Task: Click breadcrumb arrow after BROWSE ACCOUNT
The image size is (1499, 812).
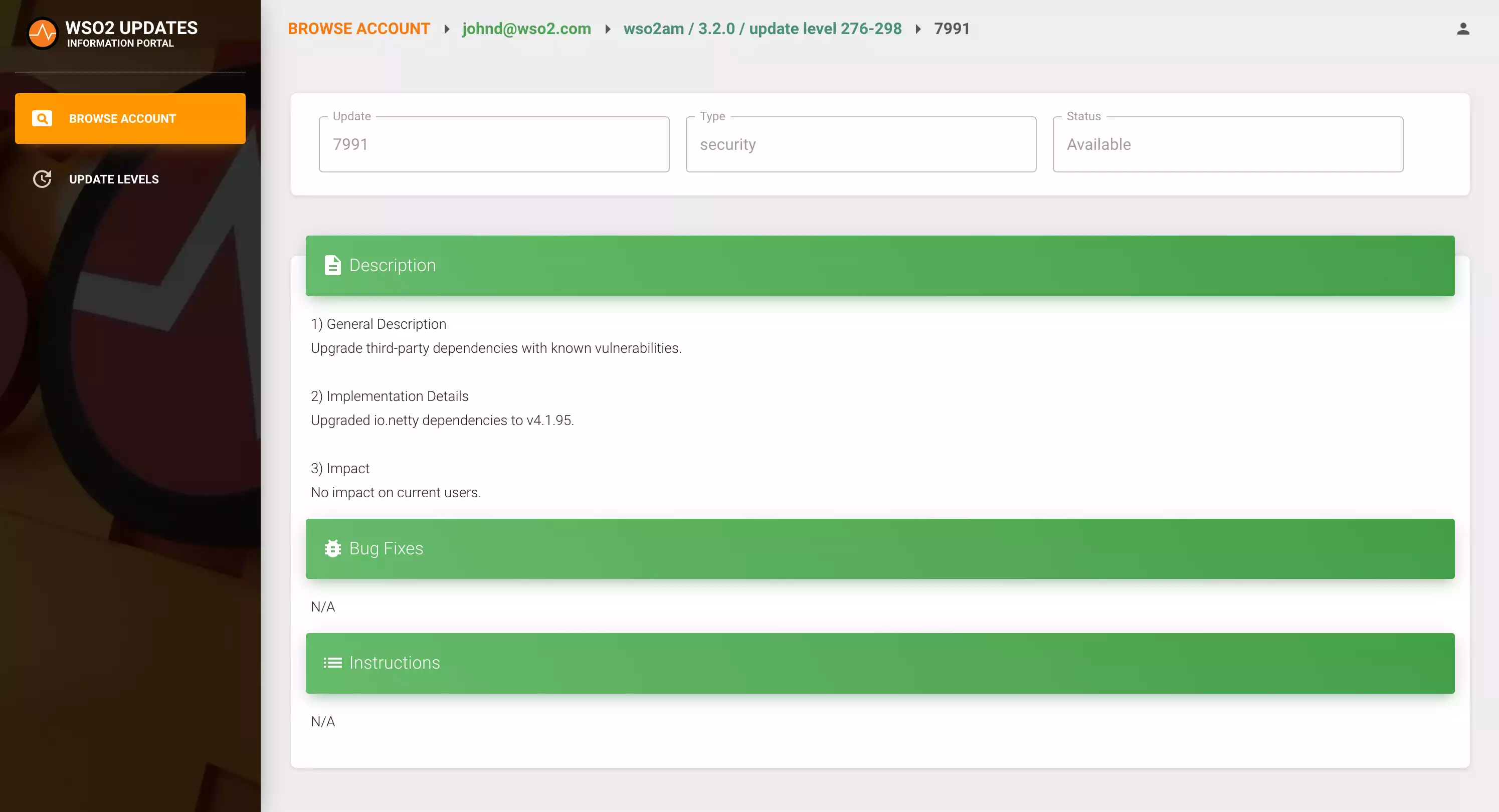Action: (446, 29)
